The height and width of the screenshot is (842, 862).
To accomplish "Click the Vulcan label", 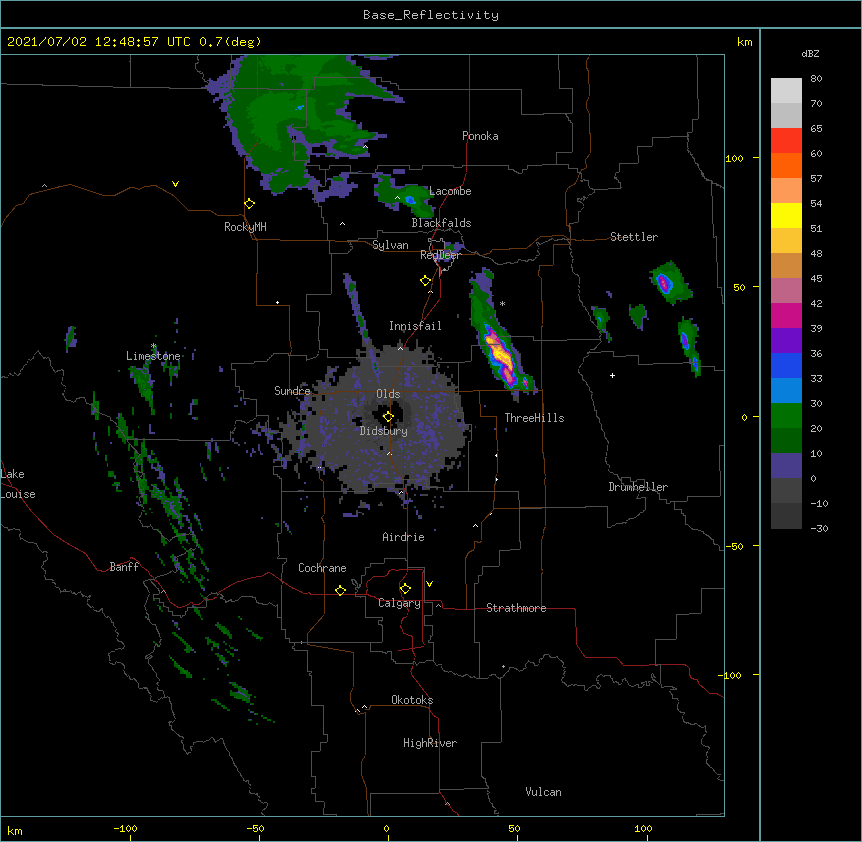I will pyautogui.click(x=543, y=792).
